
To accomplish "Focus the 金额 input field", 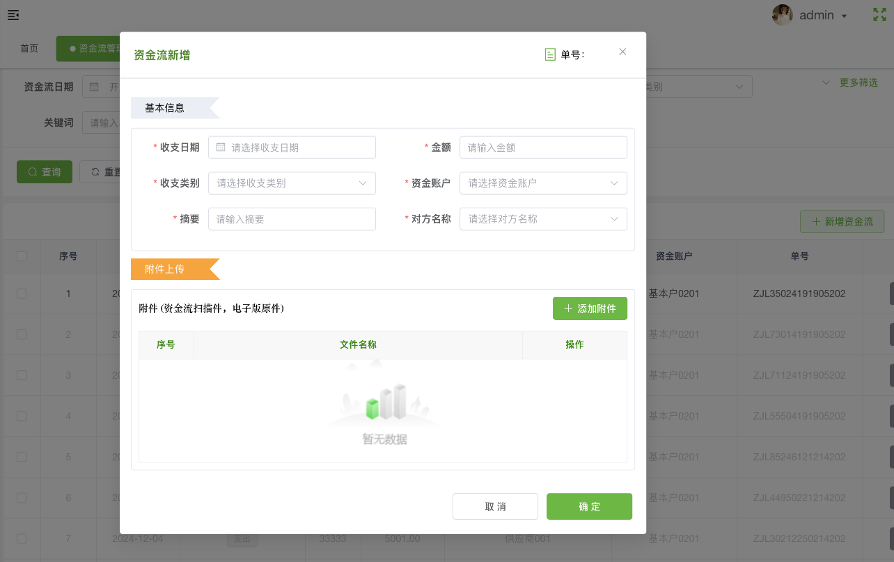I will tap(543, 148).
